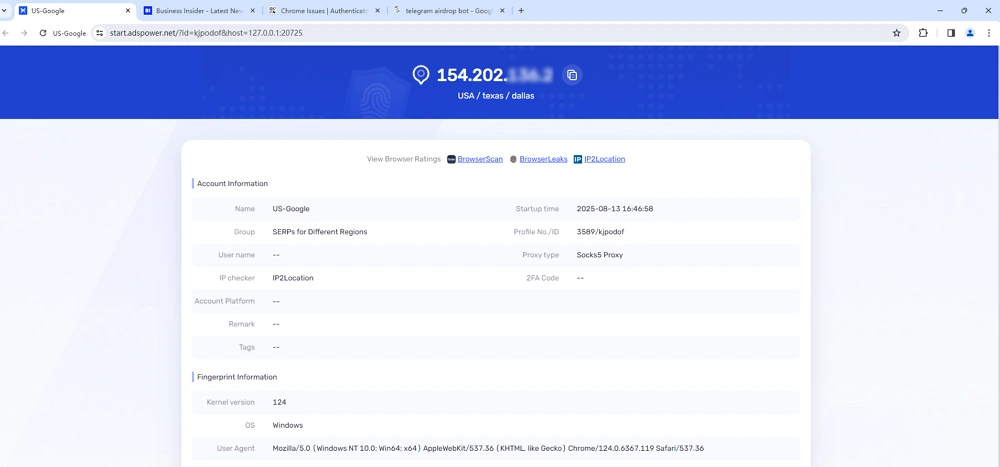Switch to the Business Insider tab
Image resolution: width=1000 pixels, height=467 pixels.
pos(200,11)
